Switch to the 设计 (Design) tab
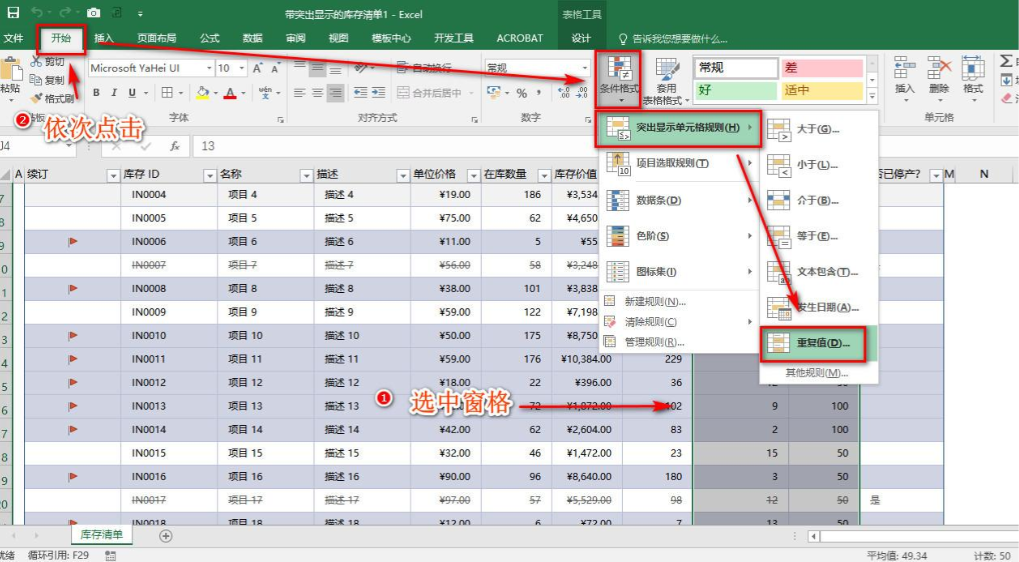This screenshot has width=1019, height=562. (581, 38)
